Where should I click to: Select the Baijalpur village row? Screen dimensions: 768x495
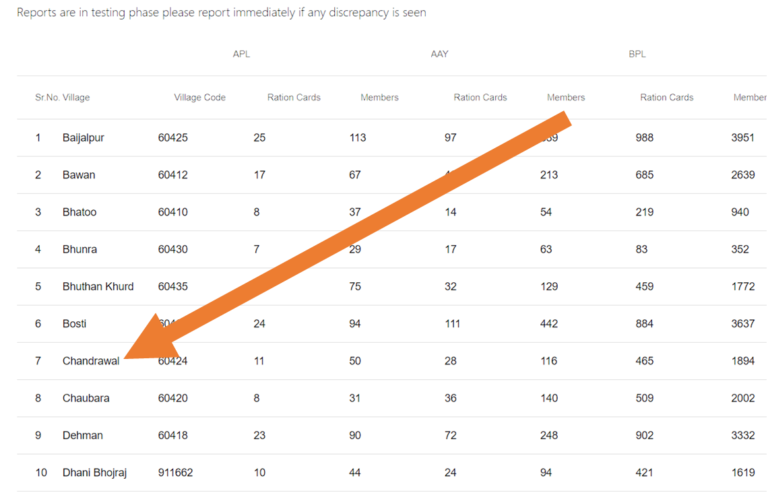(392, 138)
